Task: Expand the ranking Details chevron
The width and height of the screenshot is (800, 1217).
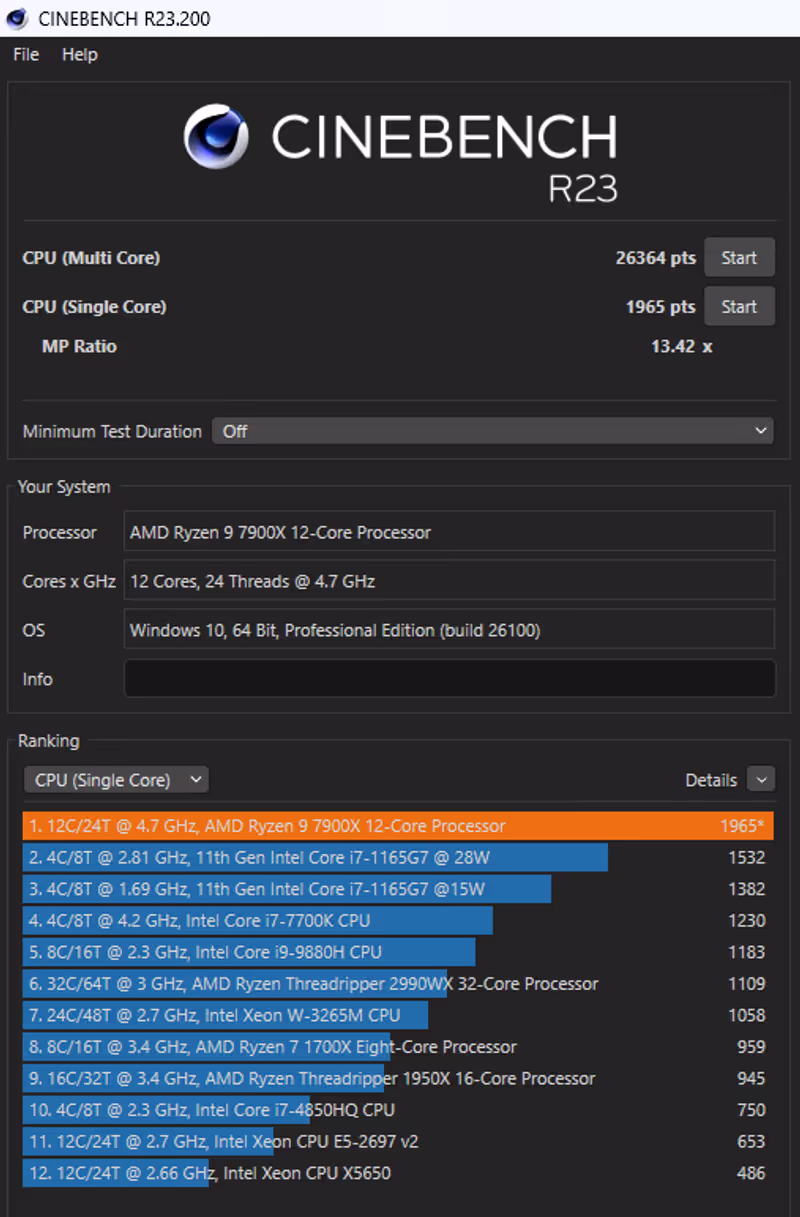Action: click(x=761, y=780)
